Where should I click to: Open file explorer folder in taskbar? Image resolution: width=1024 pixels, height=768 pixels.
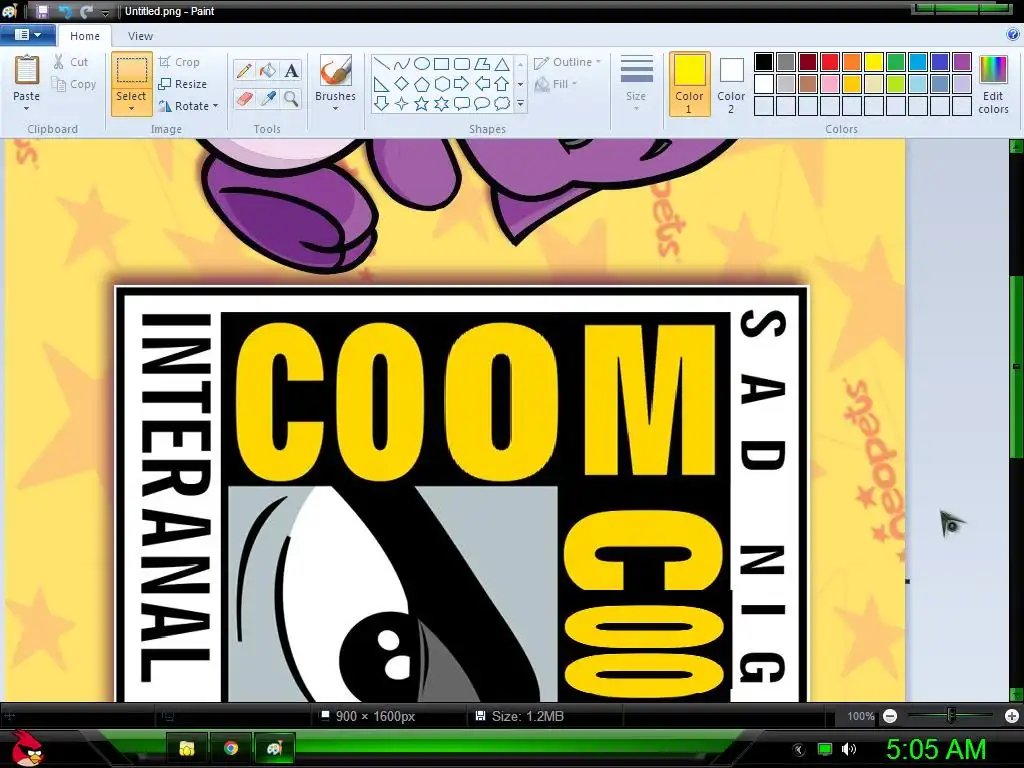coord(187,748)
